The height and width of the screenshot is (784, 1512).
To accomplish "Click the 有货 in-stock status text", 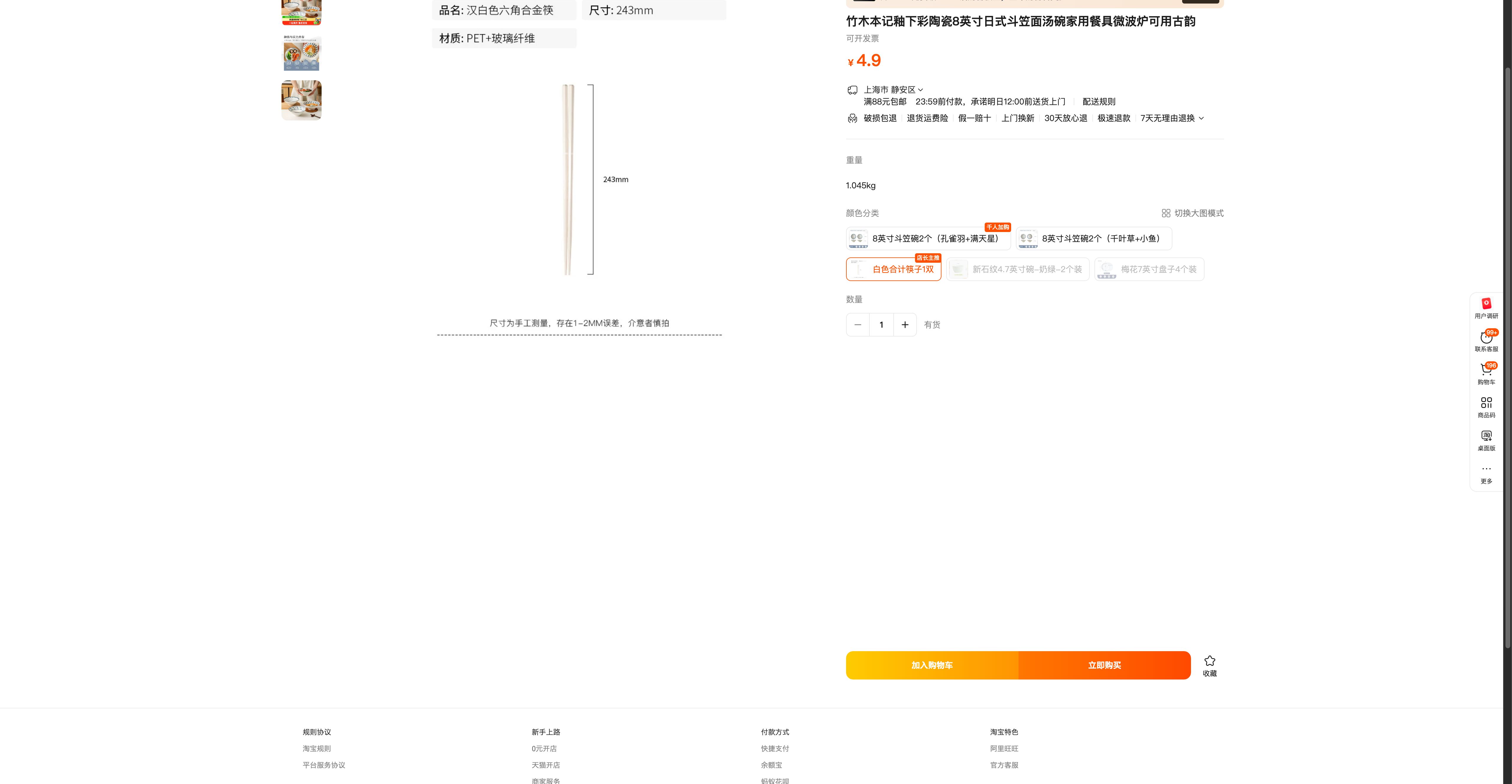I will 932,324.
